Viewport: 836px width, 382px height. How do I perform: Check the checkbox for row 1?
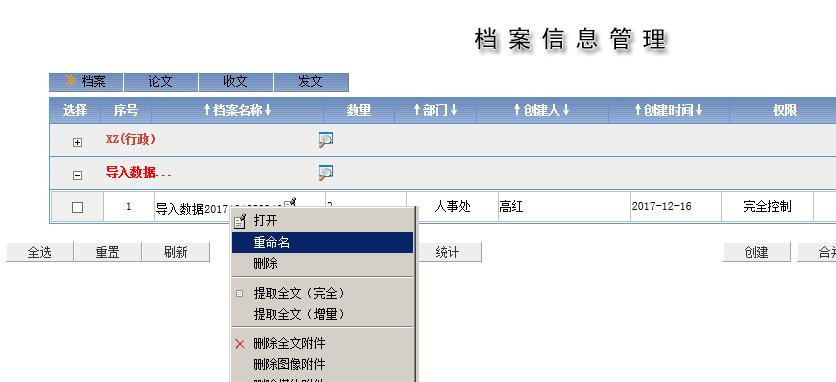(77, 208)
